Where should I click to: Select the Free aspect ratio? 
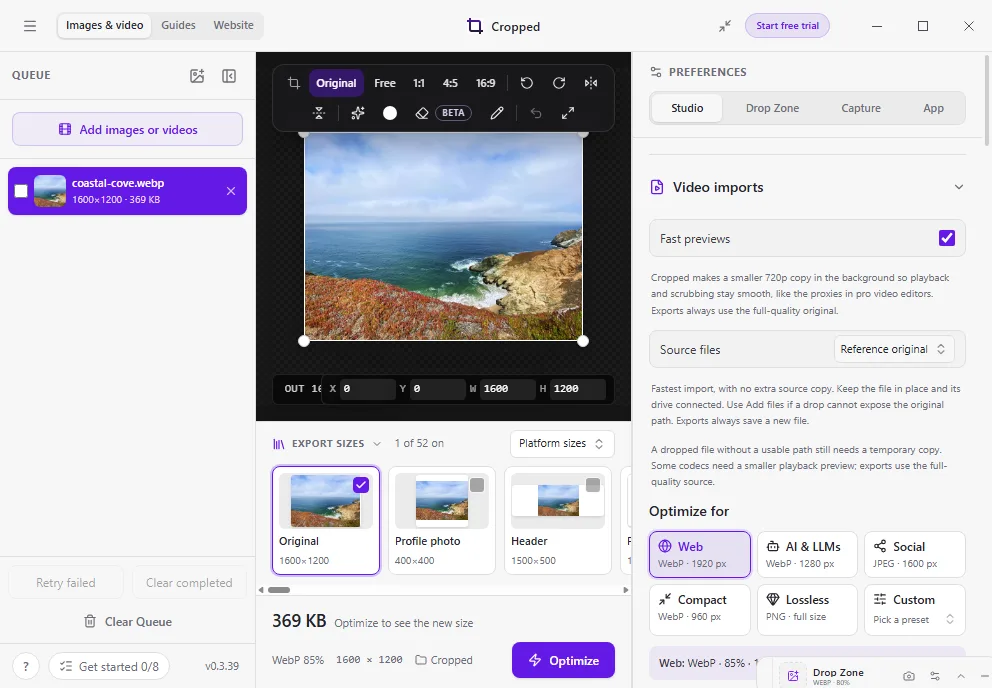[x=385, y=83]
